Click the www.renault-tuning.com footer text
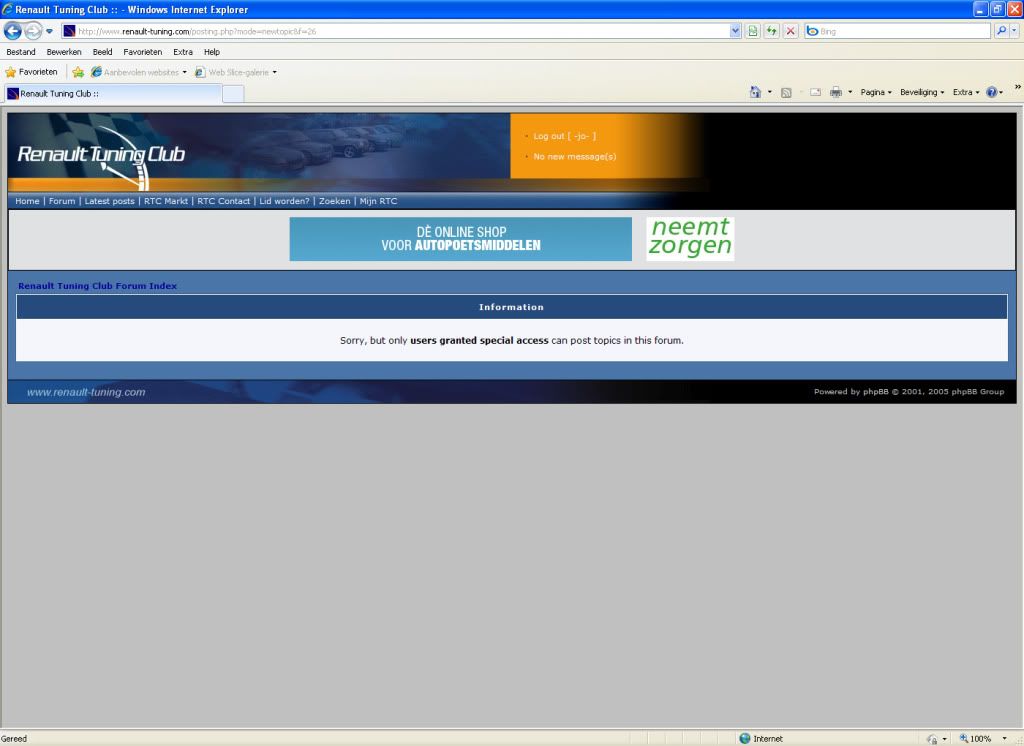 coord(86,392)
